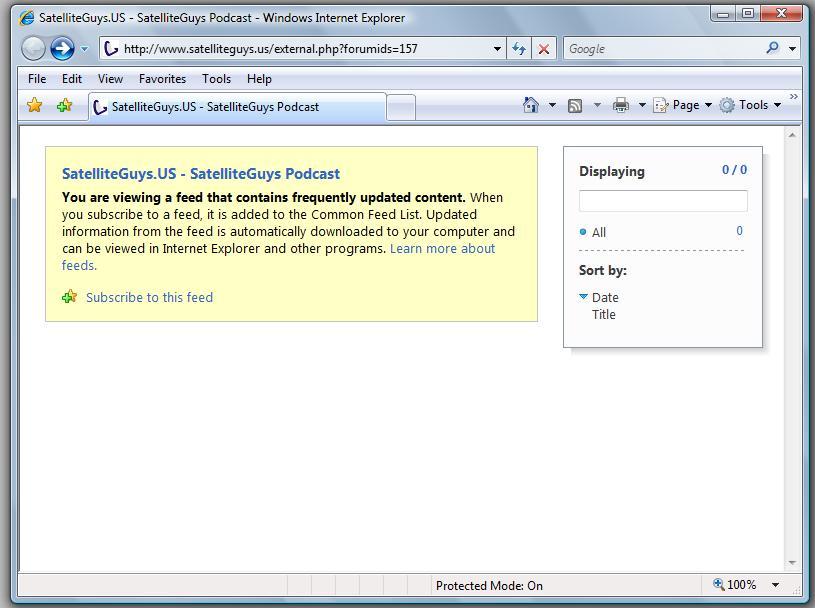Click the Back navigation button

point(33,48)
